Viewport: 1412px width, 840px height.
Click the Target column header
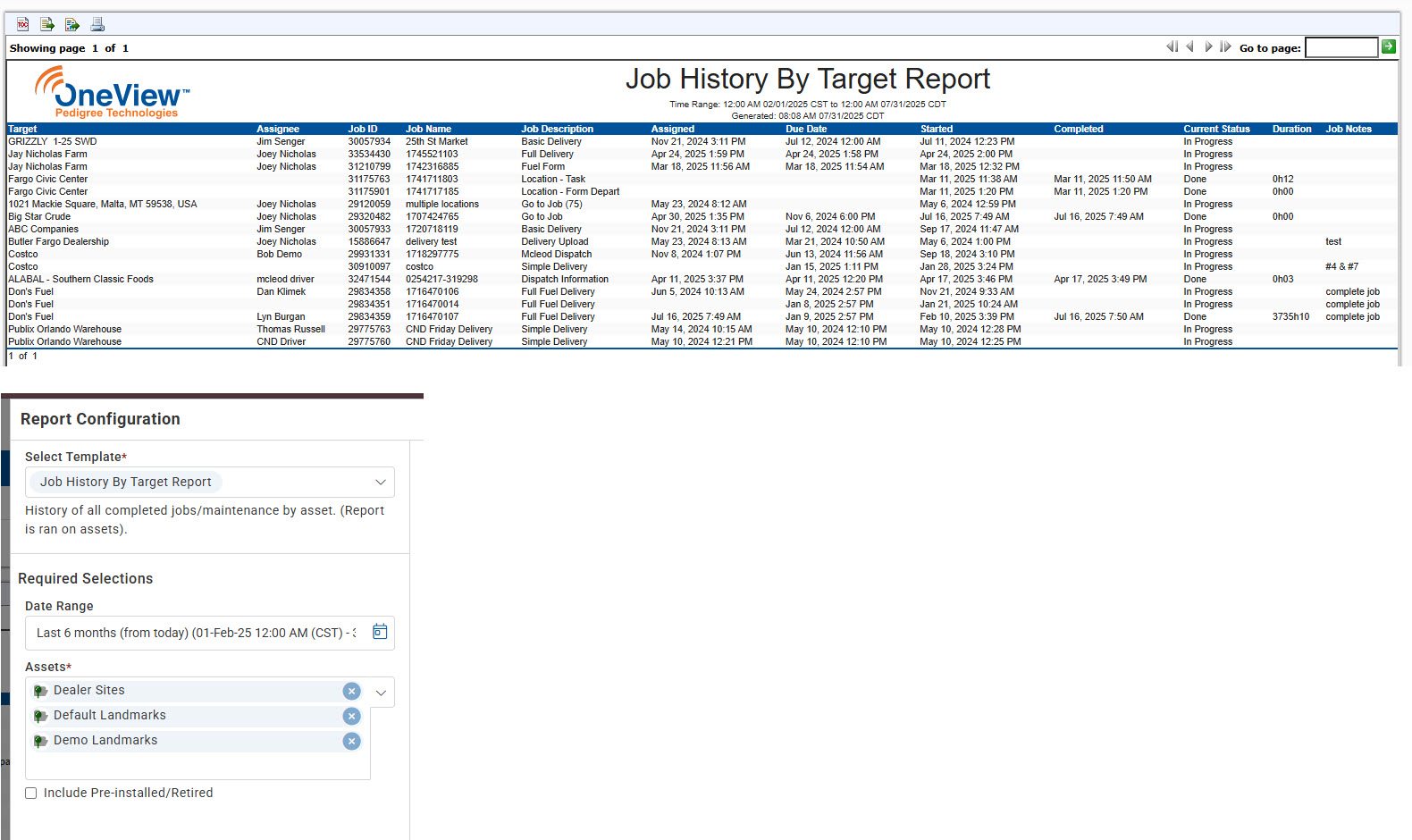[x=22, y=129]
